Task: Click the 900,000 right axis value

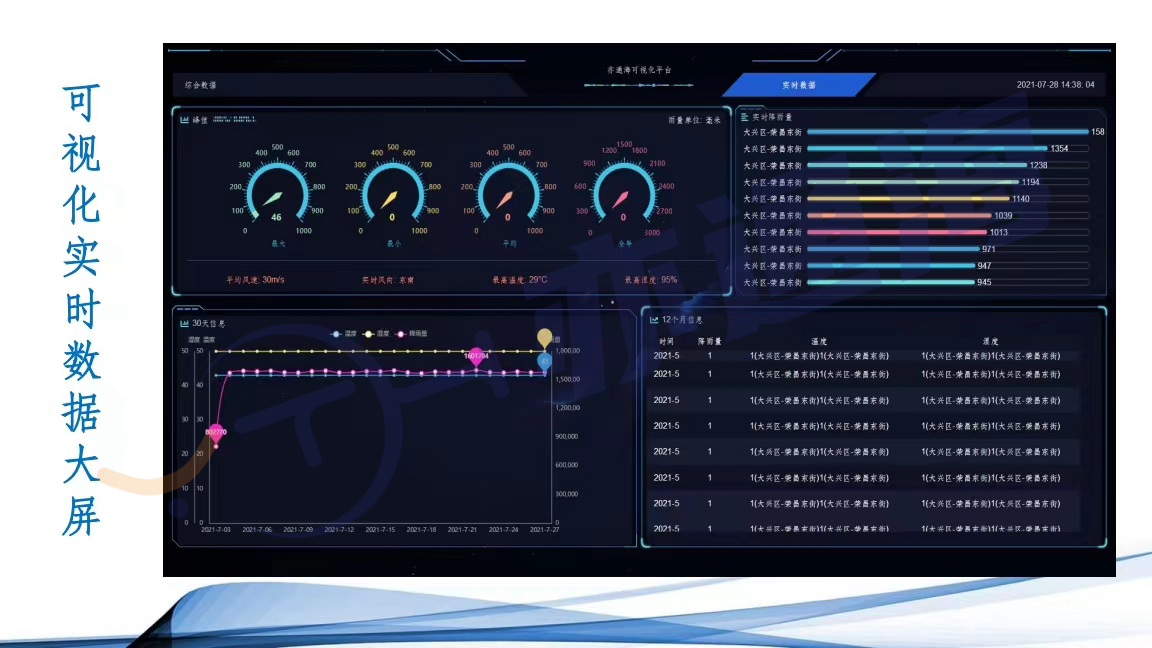Action: coord(566,436)
